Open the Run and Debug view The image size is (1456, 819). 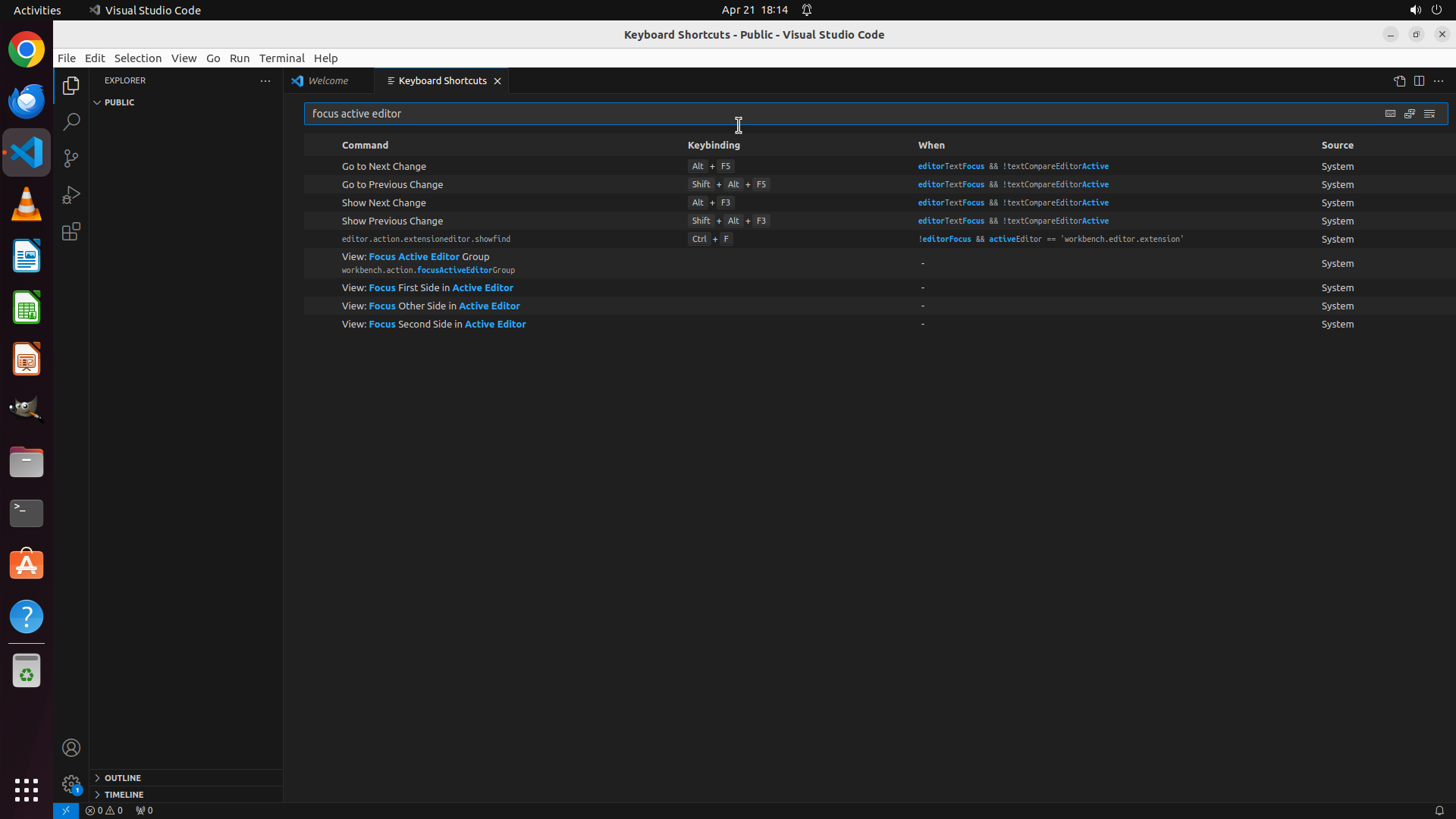pyautogui.click(x=71, y=195)
